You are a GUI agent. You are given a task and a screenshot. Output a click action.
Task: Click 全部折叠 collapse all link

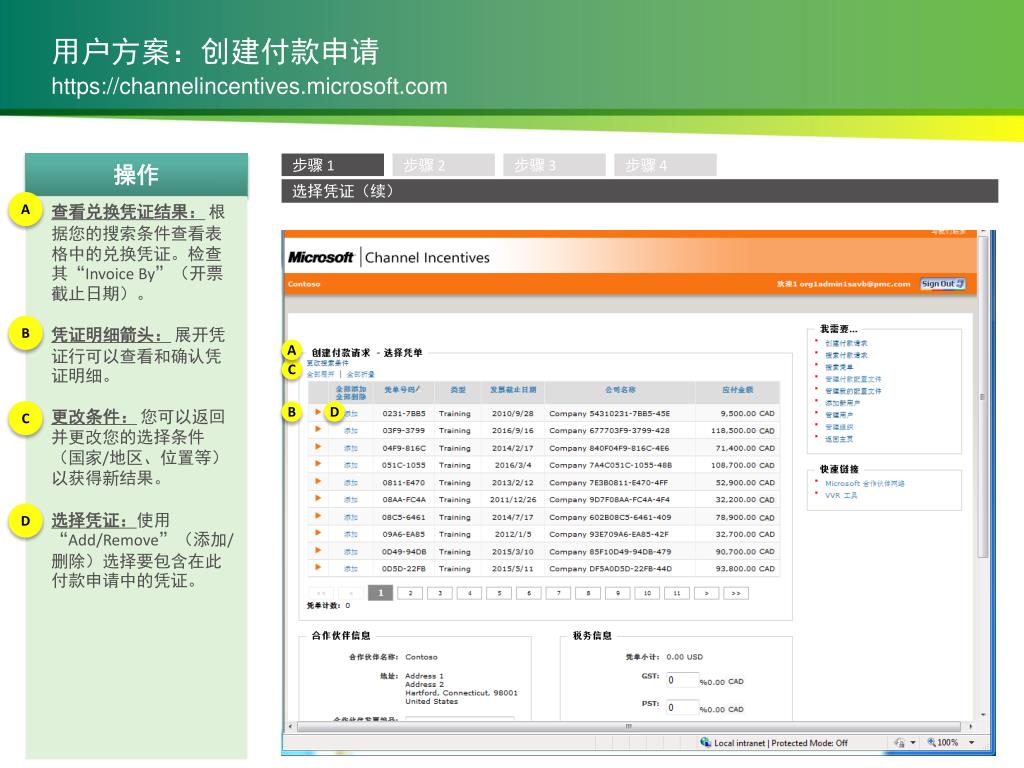click(x=360, y=375)
